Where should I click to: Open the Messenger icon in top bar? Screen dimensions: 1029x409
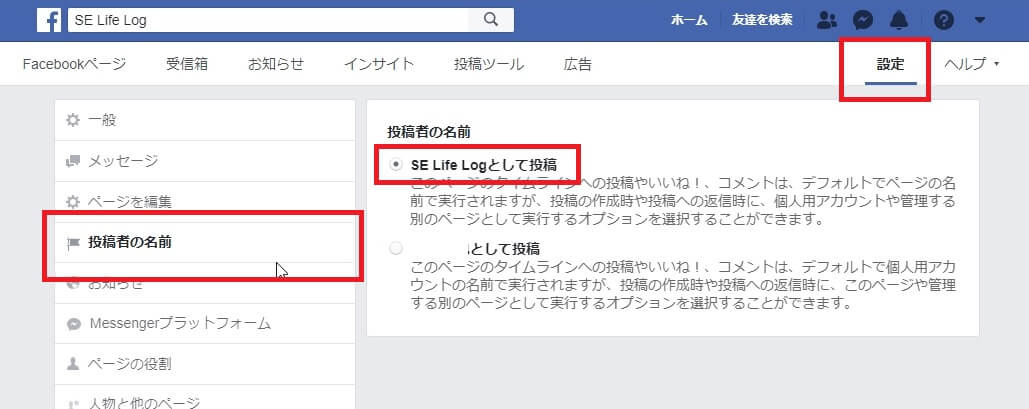click(x=863, y=19)
